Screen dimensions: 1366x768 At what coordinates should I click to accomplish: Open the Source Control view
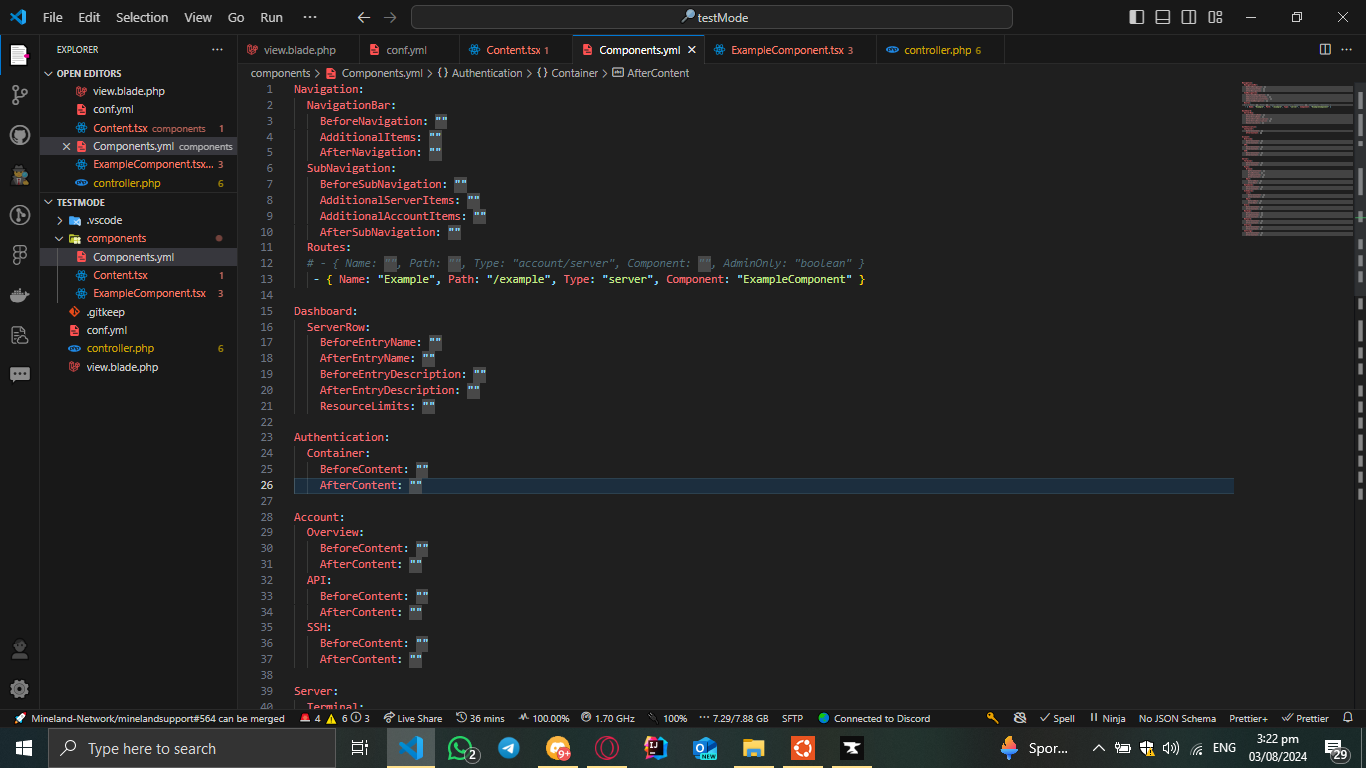(19, 95)
